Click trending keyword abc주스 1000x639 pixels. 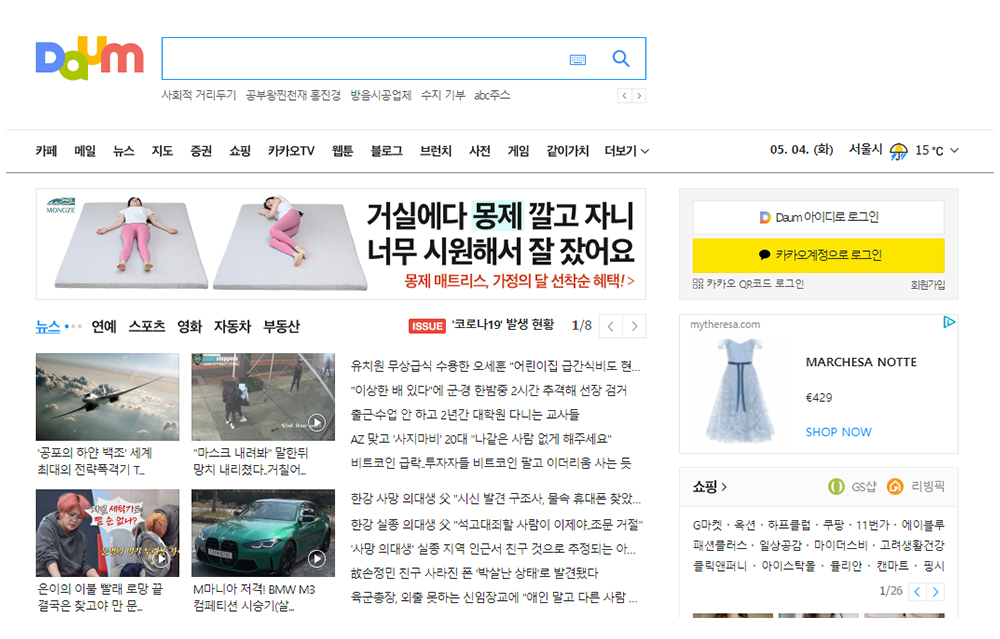[x=492, y=95]
